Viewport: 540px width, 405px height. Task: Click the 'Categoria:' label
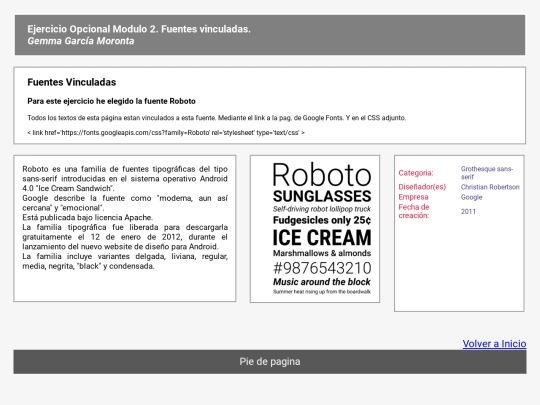416,173
